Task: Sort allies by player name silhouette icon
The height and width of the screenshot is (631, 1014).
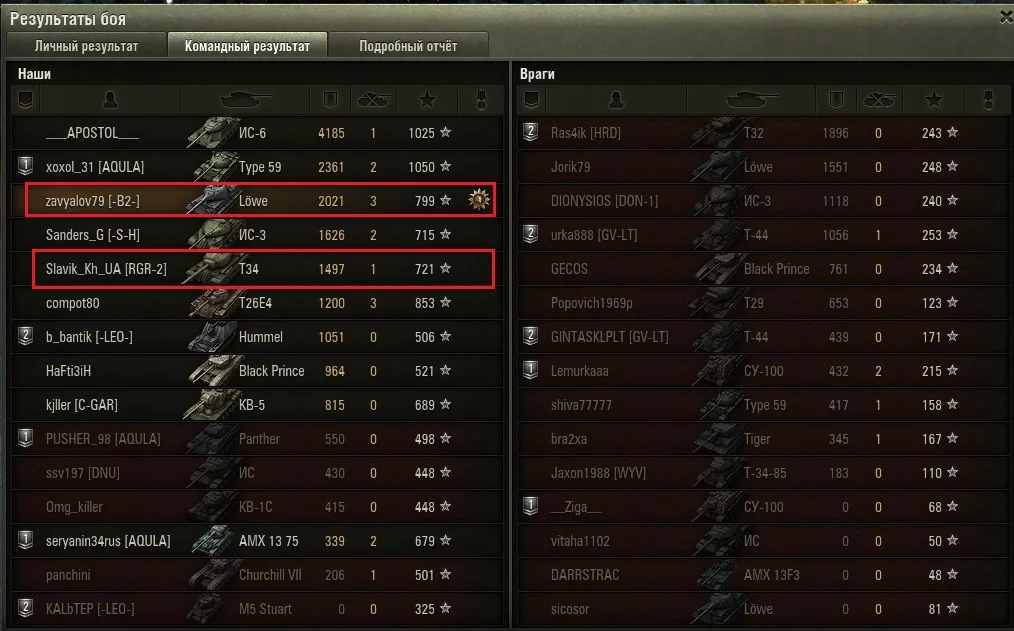Action: [x=110, y=100]
